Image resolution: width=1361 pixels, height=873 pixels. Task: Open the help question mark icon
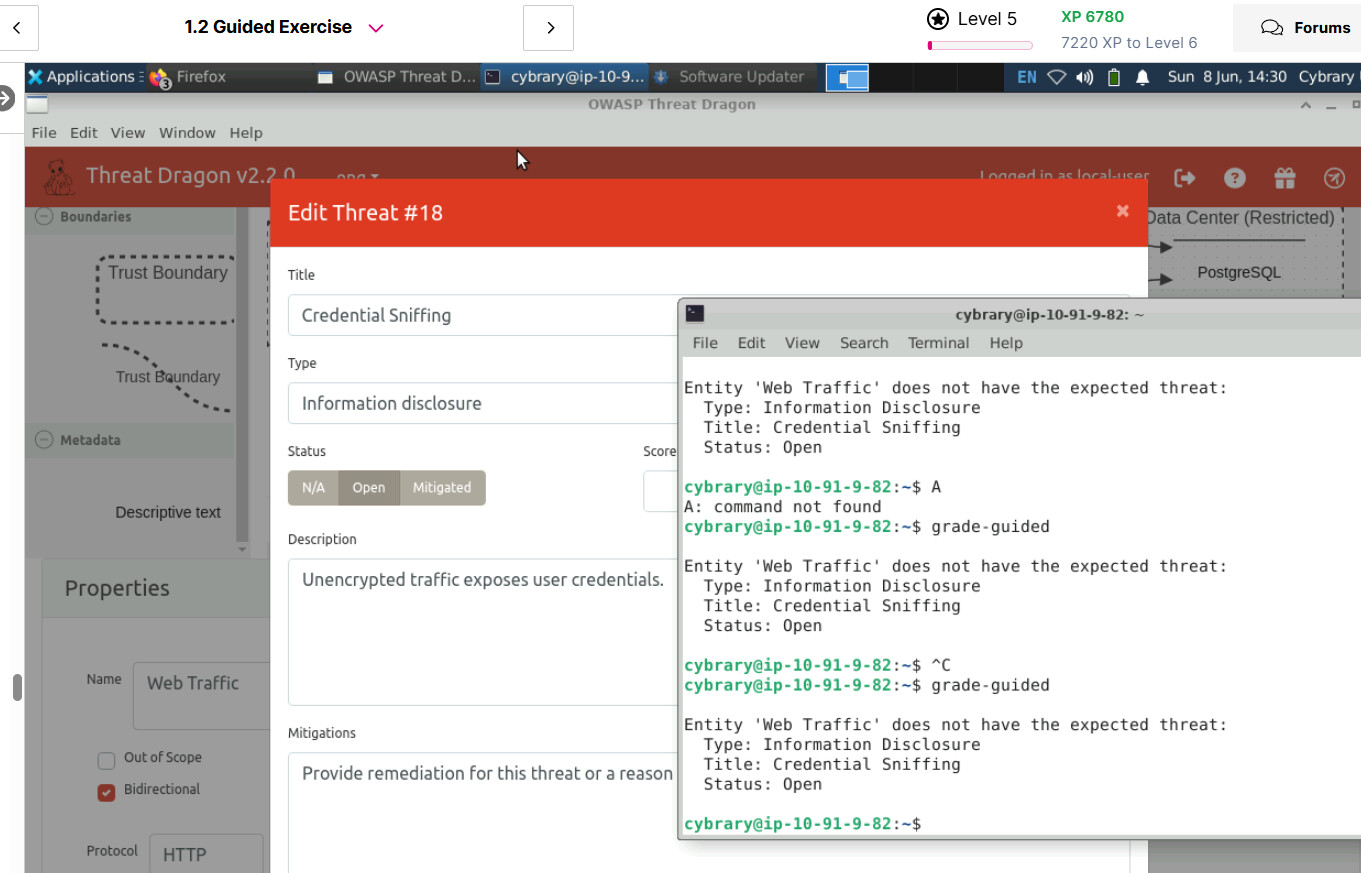1235,178
